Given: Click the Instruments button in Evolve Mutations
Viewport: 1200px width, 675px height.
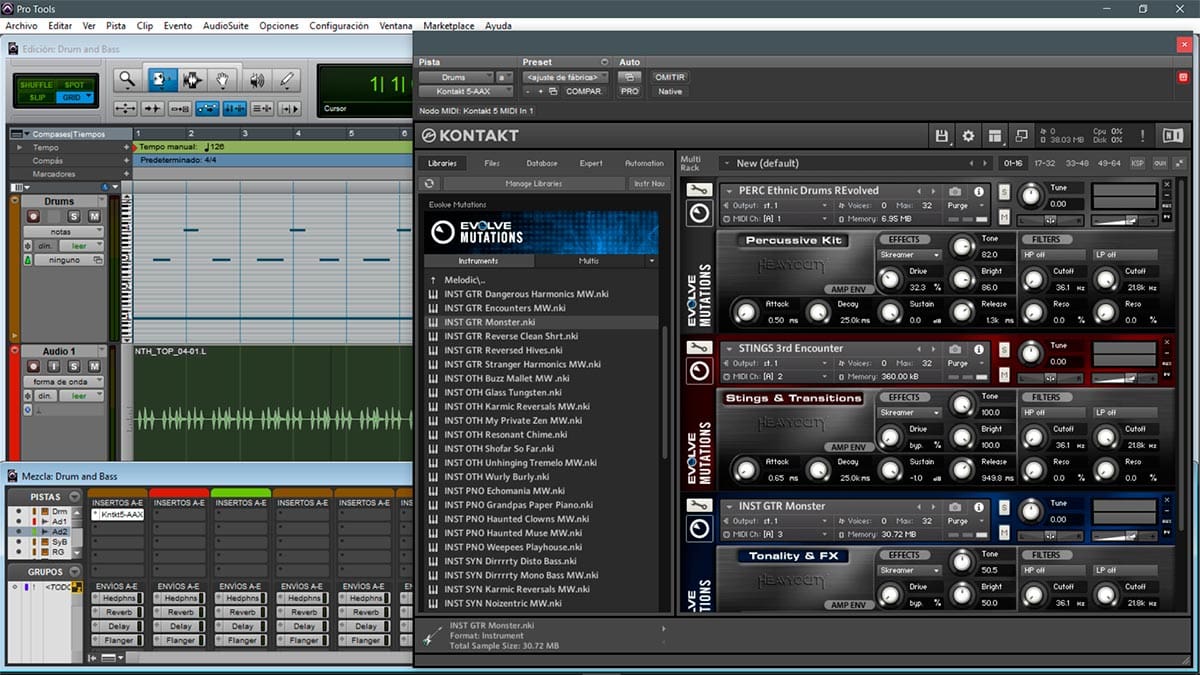Looking at the screenshot, I should coord(478,261).
